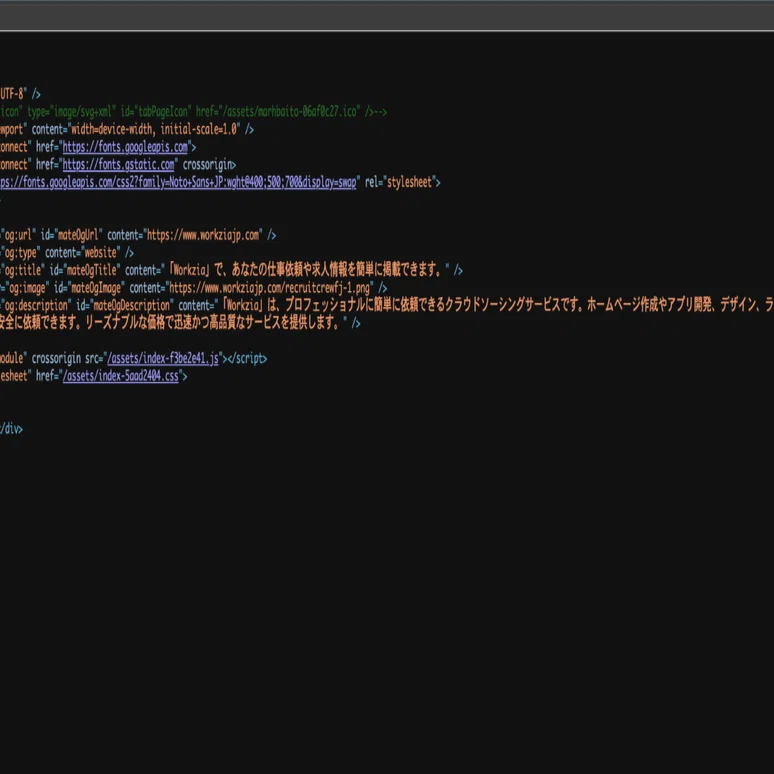The image size is (774, 774).
Task: Click the og:type content "website" value
Action: point(100,253)
